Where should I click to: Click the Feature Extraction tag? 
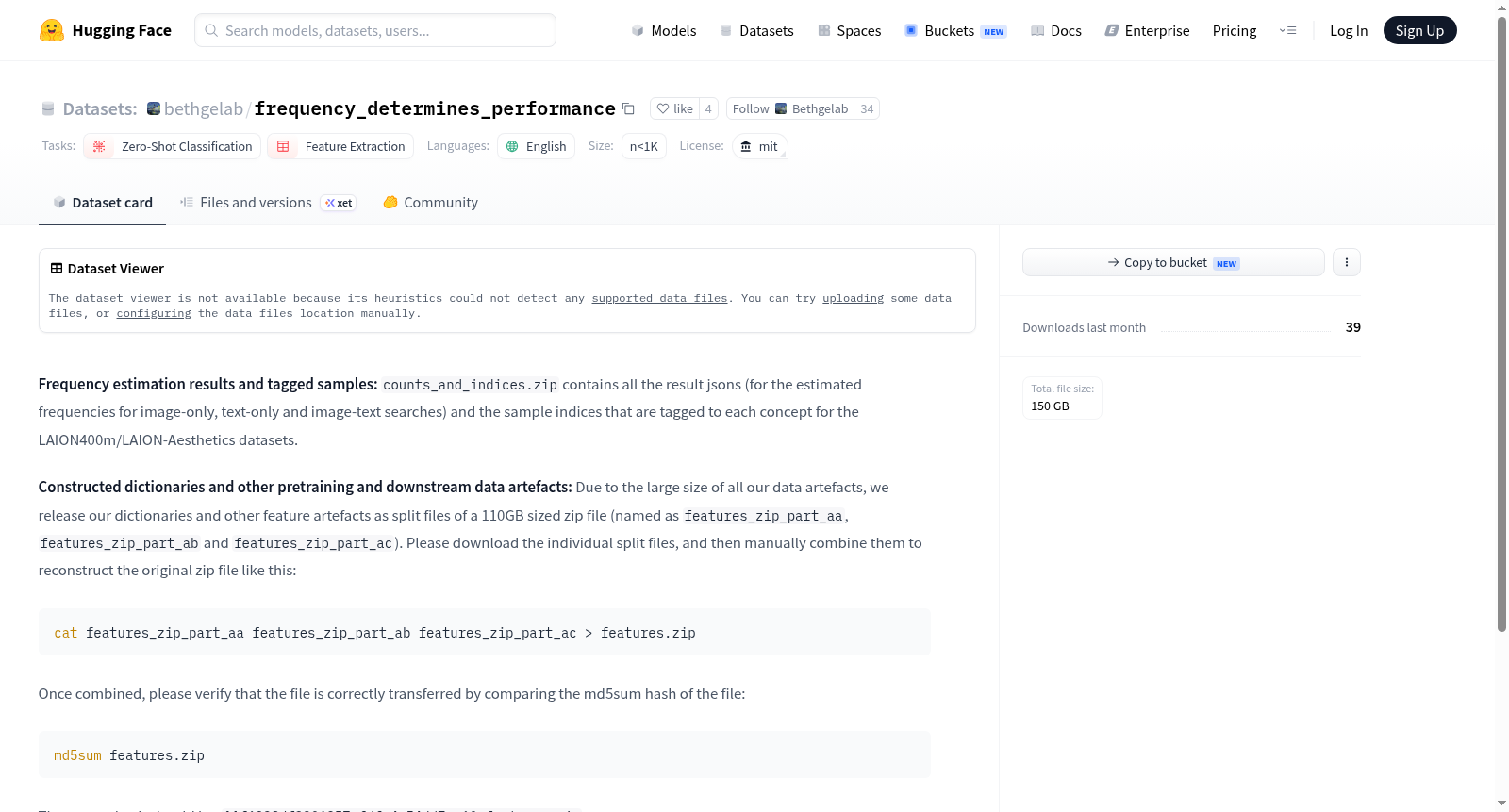click(x=340, y=146)
